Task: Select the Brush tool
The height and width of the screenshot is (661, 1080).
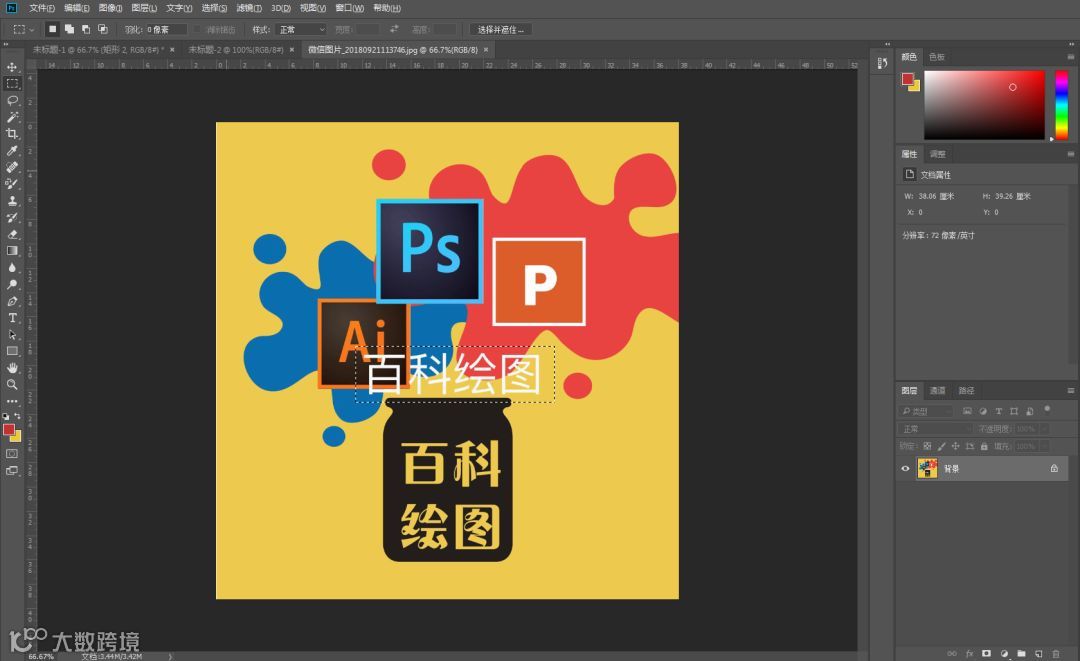Action: (12, 184)
